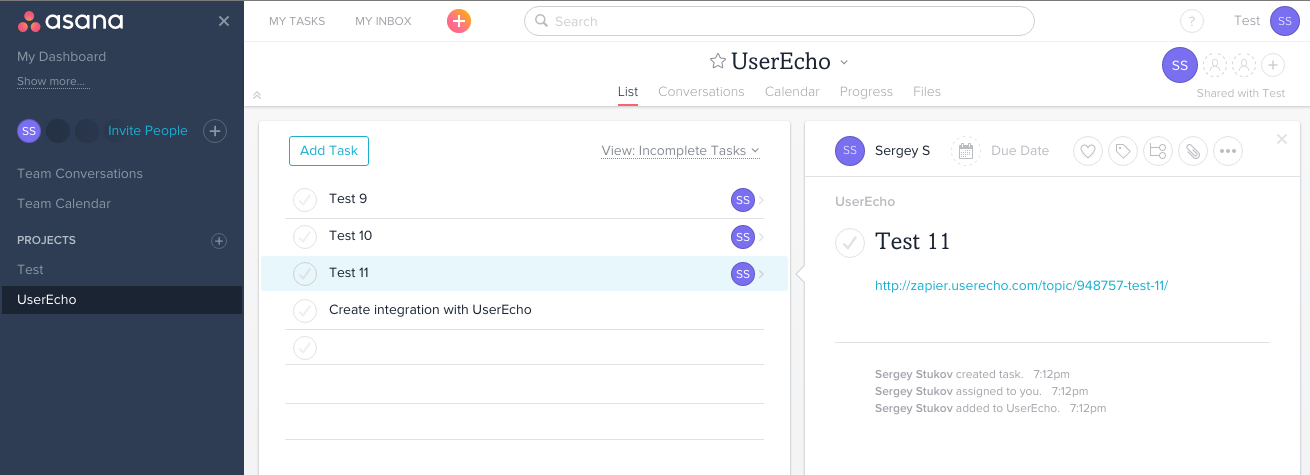
Task: Mark Test 10 task complete
Action: pos(305,237)
